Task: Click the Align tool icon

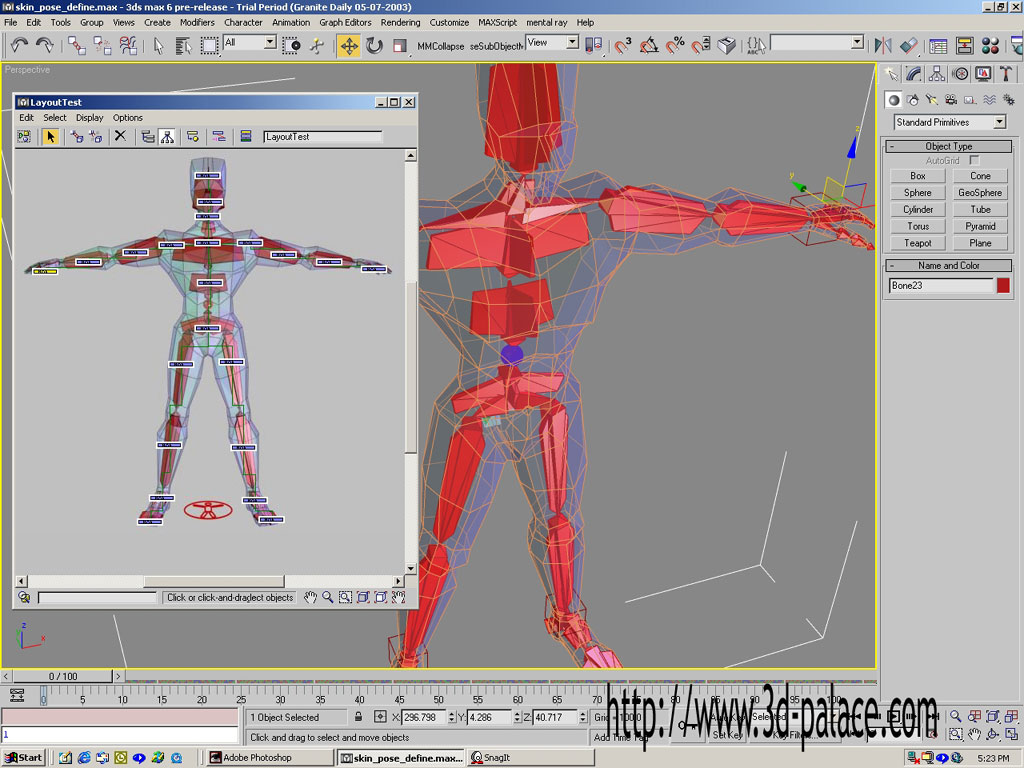Action: (x=908, y=45)
